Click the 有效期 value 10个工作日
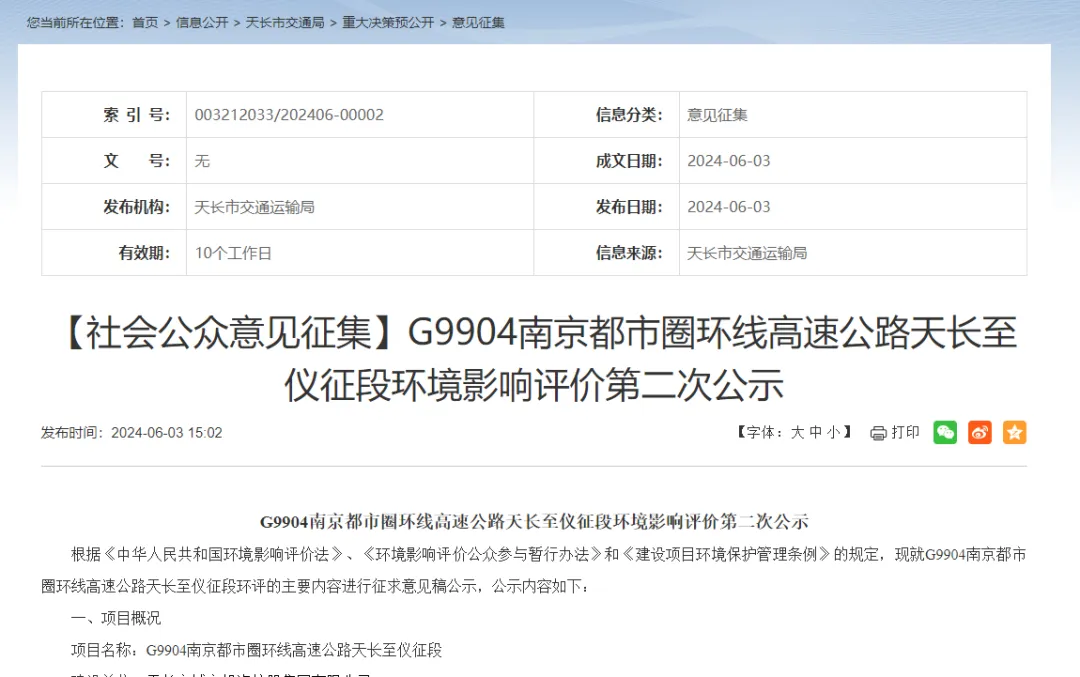 pos(233,253)
